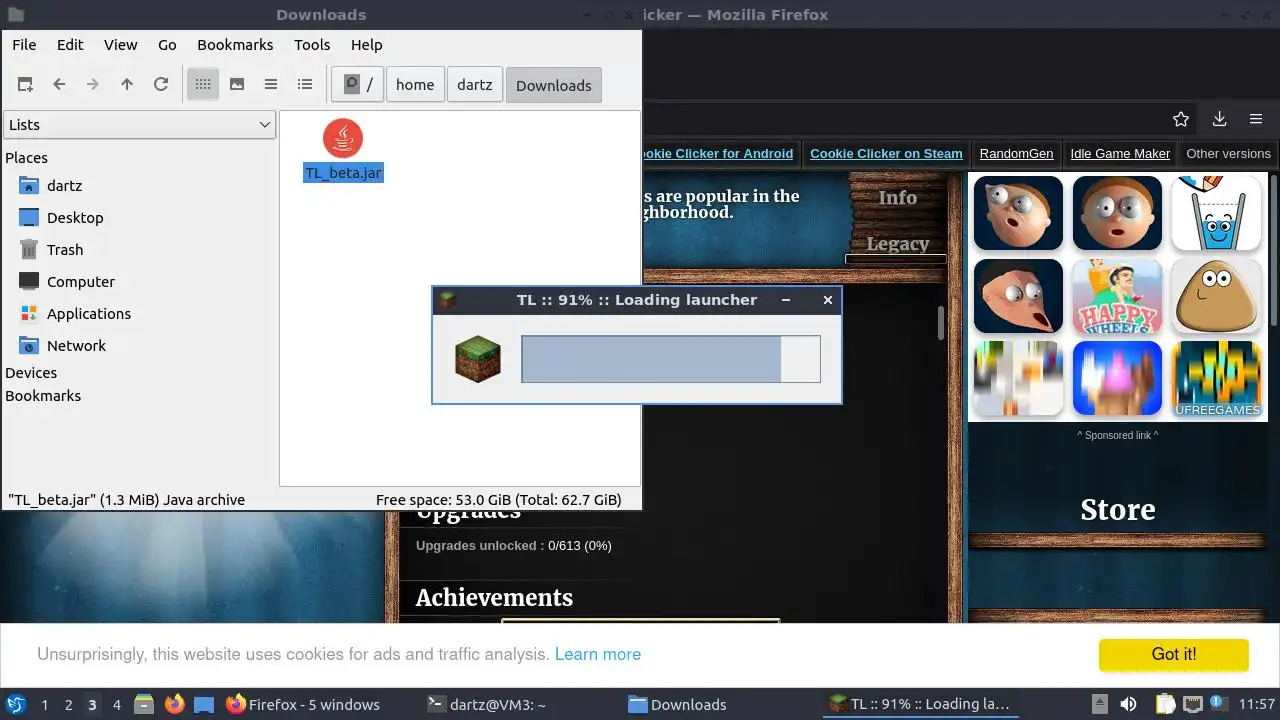Open Firefox hamburger menu

pyautogui.click(x=1256, y=119)
